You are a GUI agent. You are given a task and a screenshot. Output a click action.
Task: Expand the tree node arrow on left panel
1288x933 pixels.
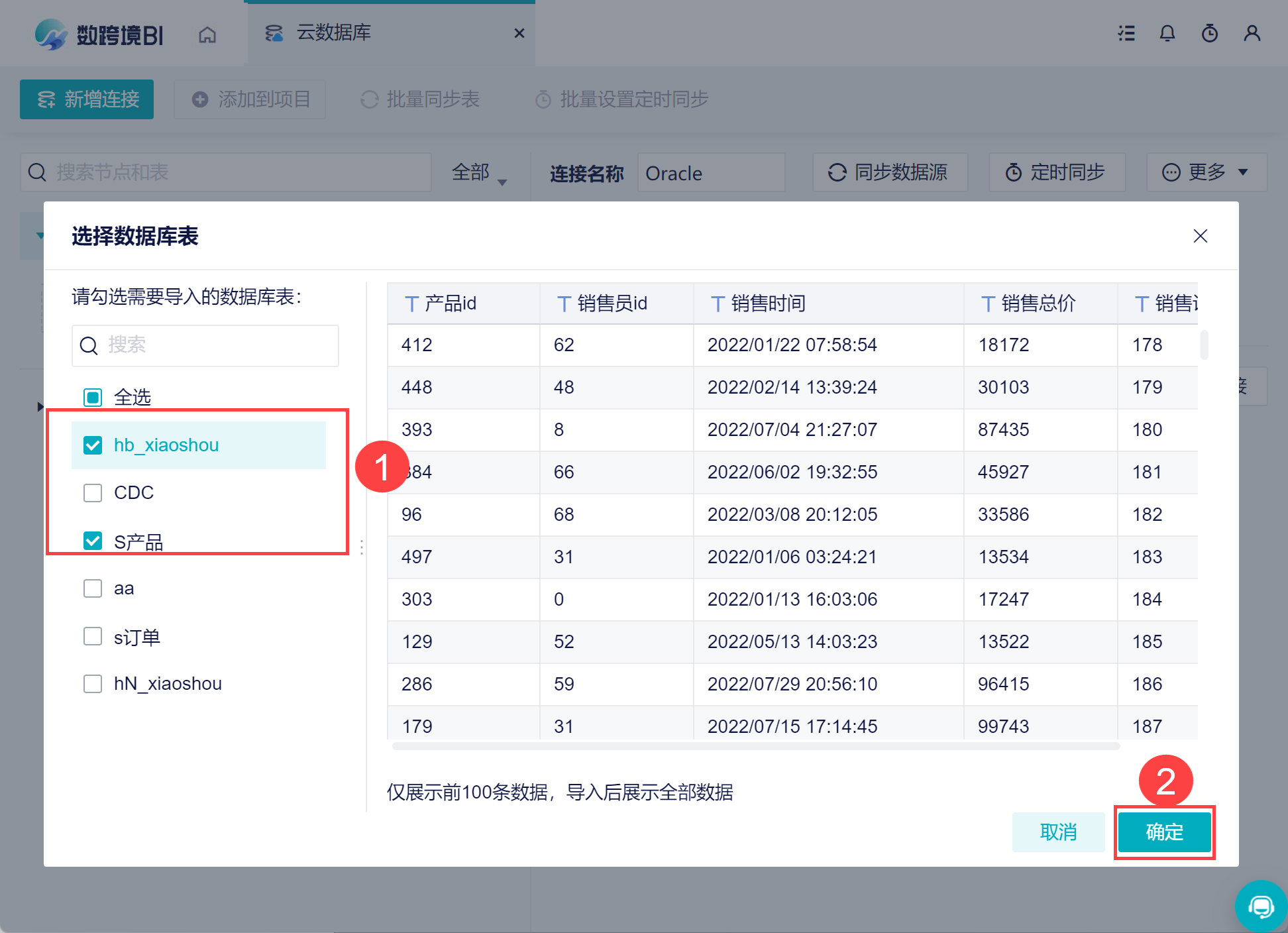pyautogui.click(x=40, y=407)
